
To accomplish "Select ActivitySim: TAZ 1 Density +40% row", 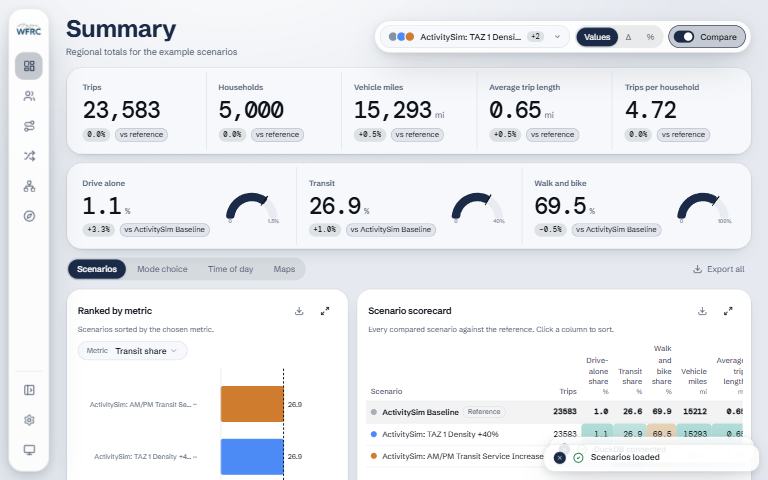I will [554, 434].
